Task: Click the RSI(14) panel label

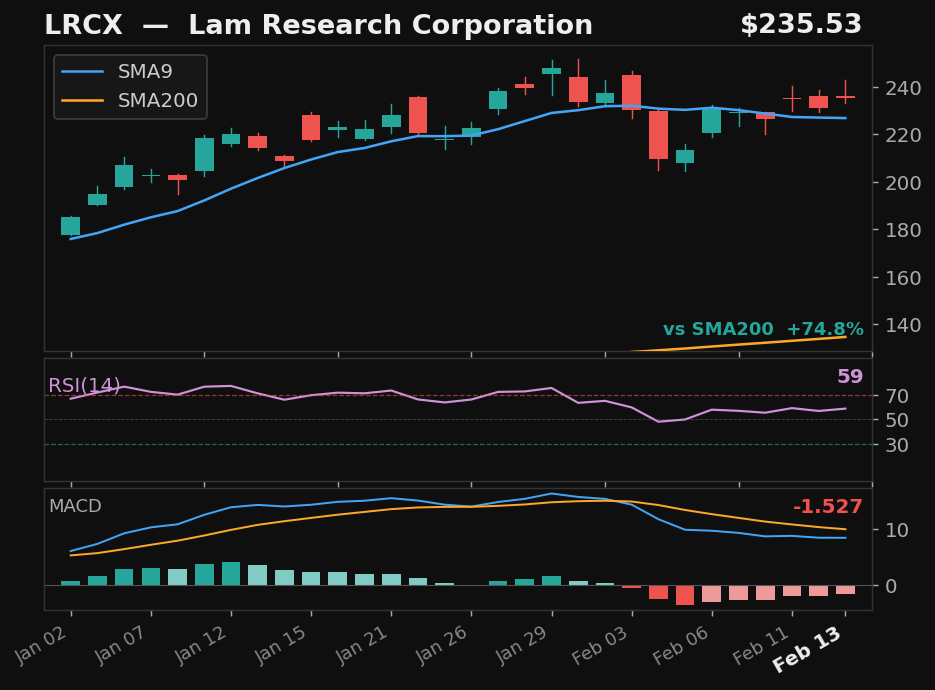Action: 84,385
